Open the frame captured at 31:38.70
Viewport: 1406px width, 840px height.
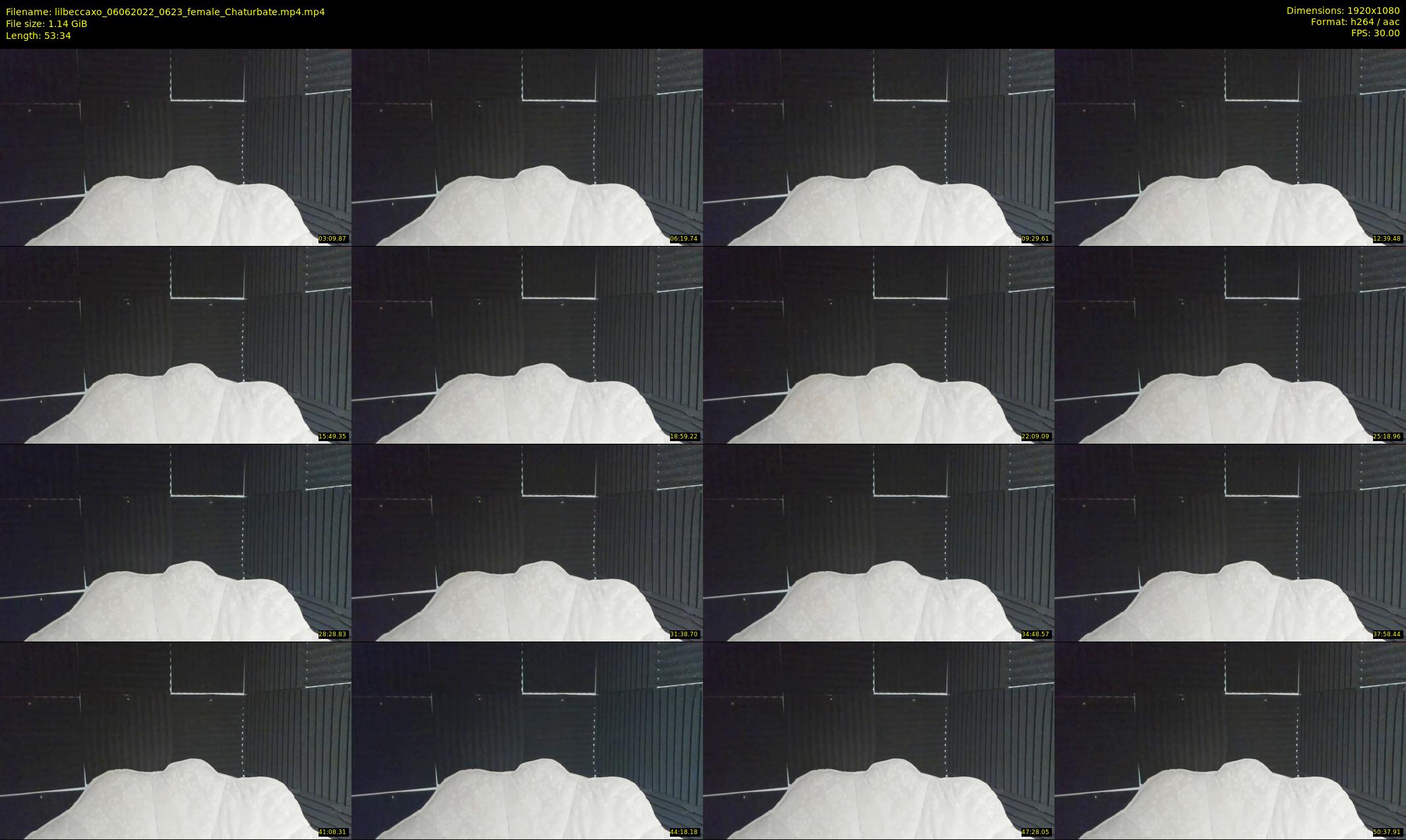pos(527,543)
